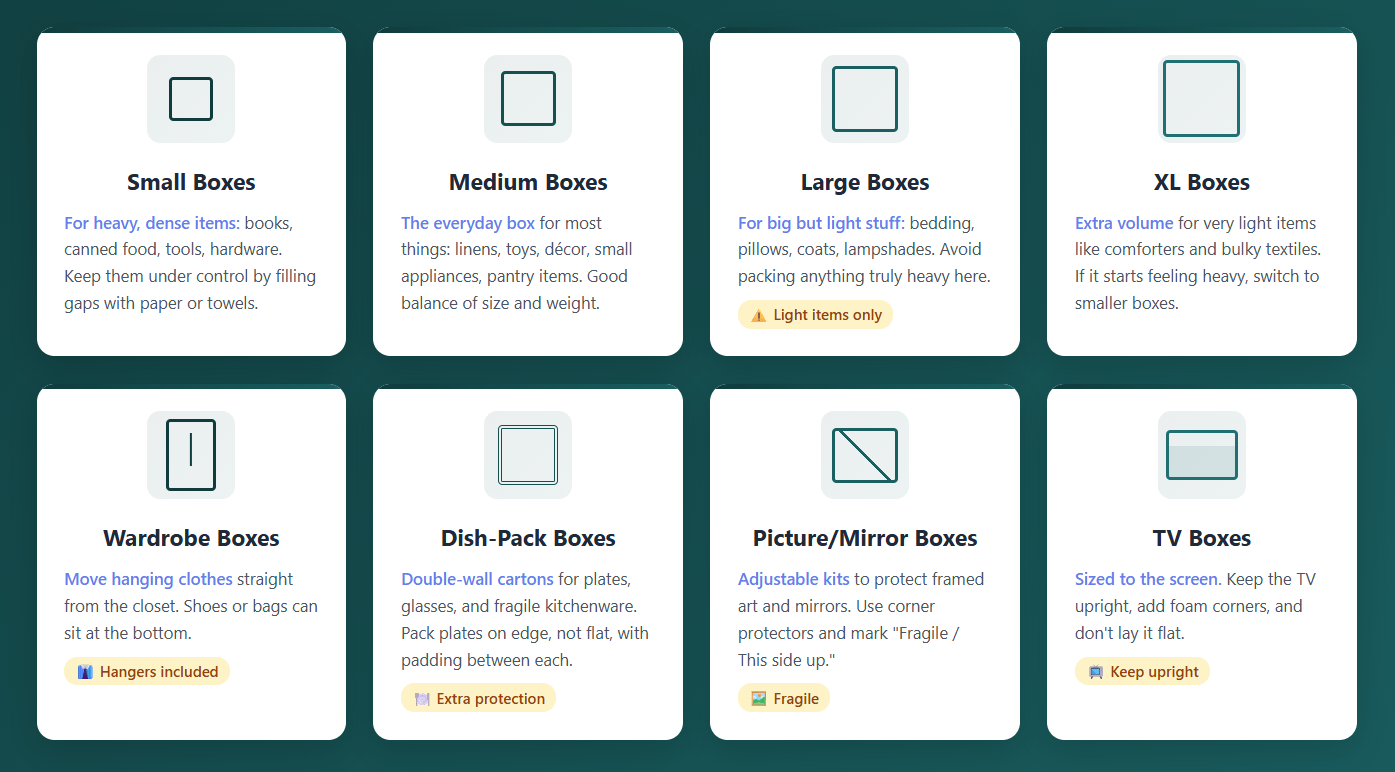Image resolution: width=1395 pixels, height=772 pixels.
Task: Click "For heavy, dense items" highlighted text
Action: (x=151, y=223)
